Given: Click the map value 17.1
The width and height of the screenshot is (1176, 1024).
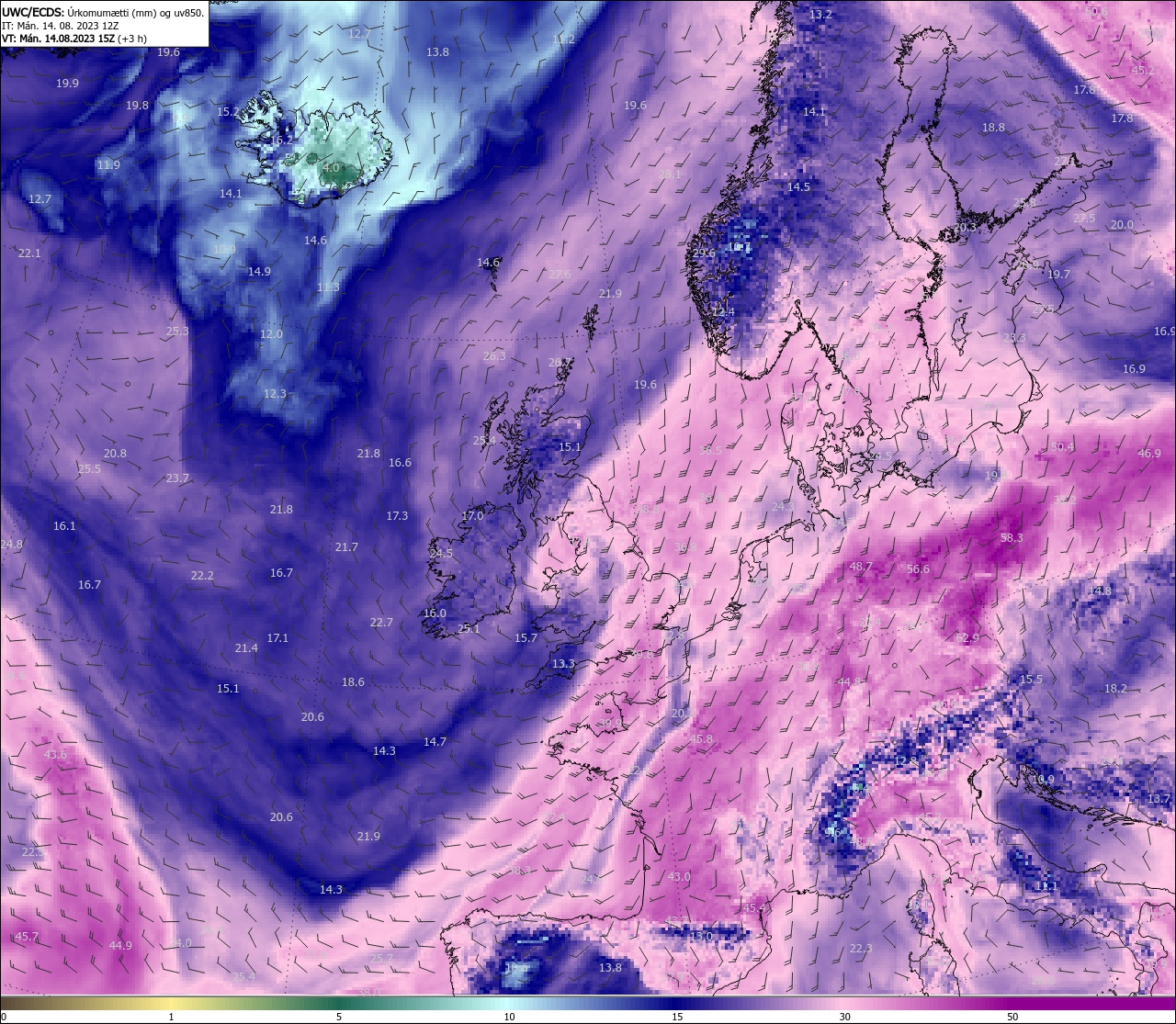Looking at the screenshot, I should coord(277,638).
